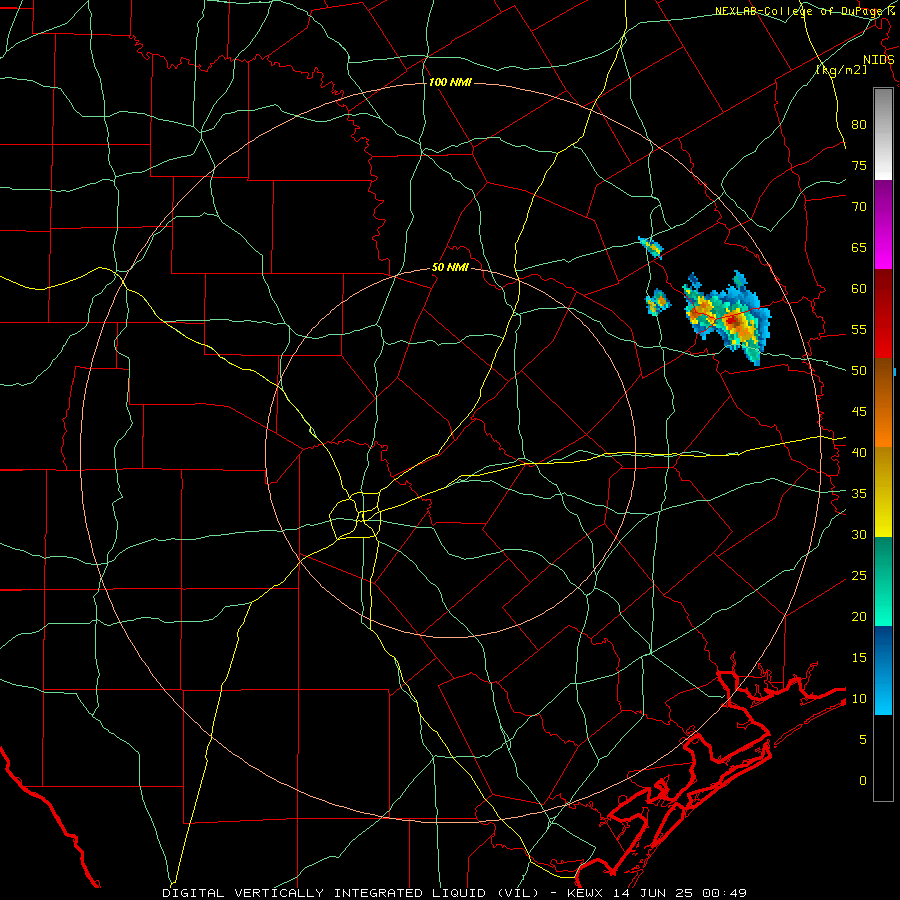900x900 pixels.
Task: Click the "25" value on the VIL scale
Action: pyautogui.click(x=859, y=576)
